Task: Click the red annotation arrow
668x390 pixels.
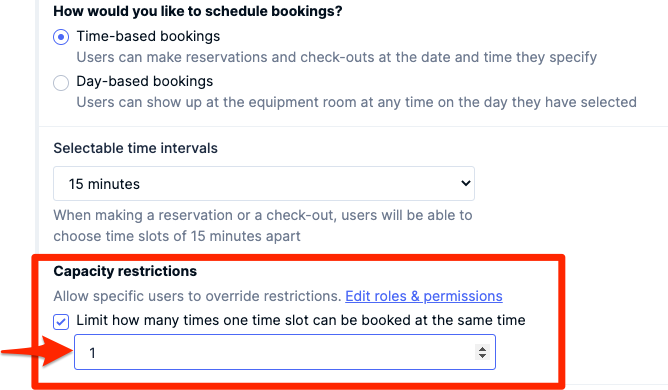Action: (36, 351)
